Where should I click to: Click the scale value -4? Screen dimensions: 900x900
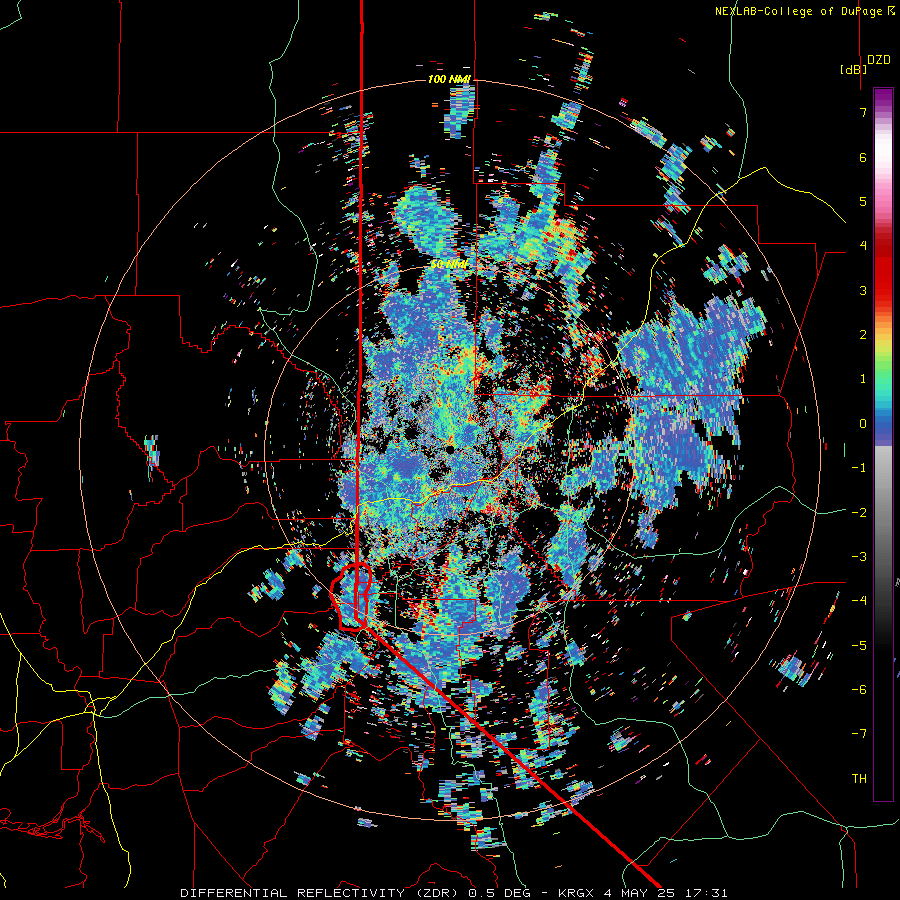click(859, 600)
